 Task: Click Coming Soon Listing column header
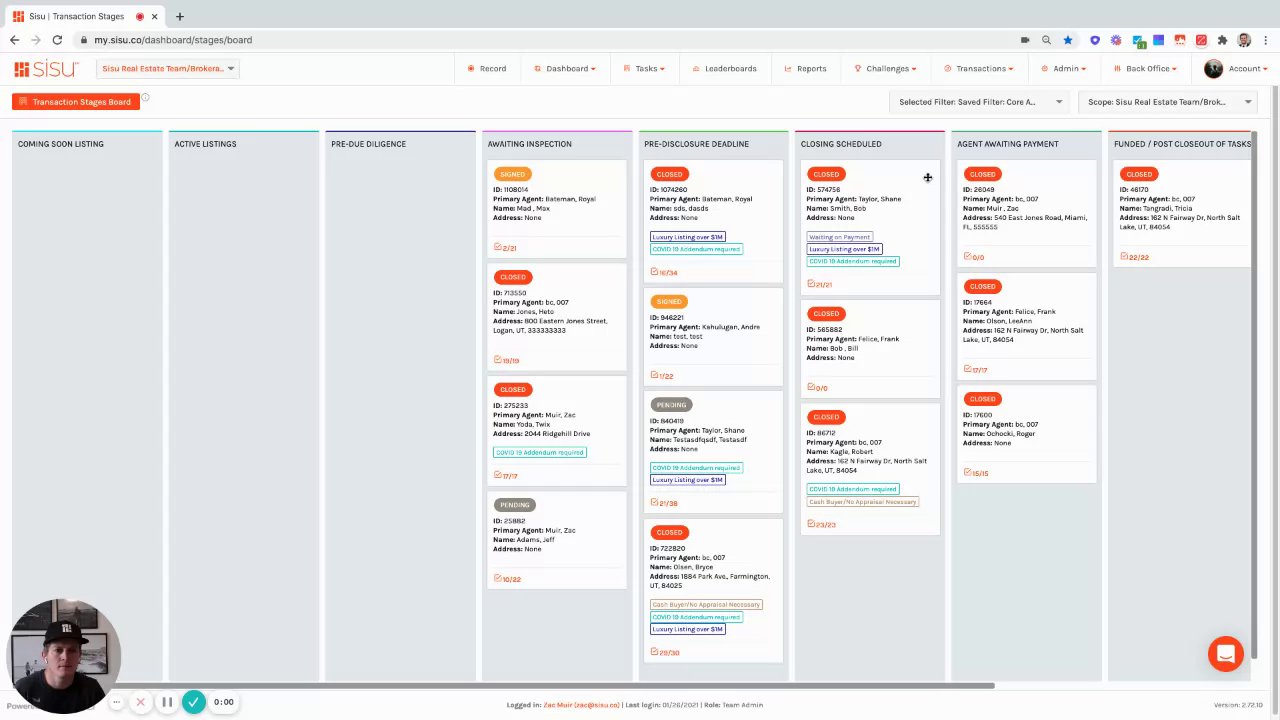[60, 144]
